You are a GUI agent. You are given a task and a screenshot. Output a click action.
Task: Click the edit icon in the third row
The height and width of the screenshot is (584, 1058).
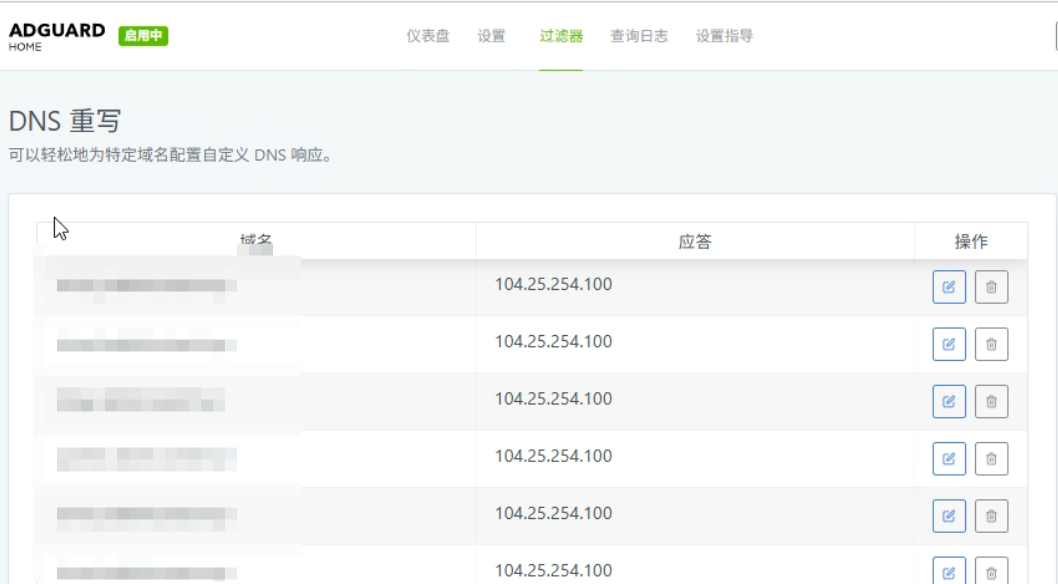click(x=949, y=401)
